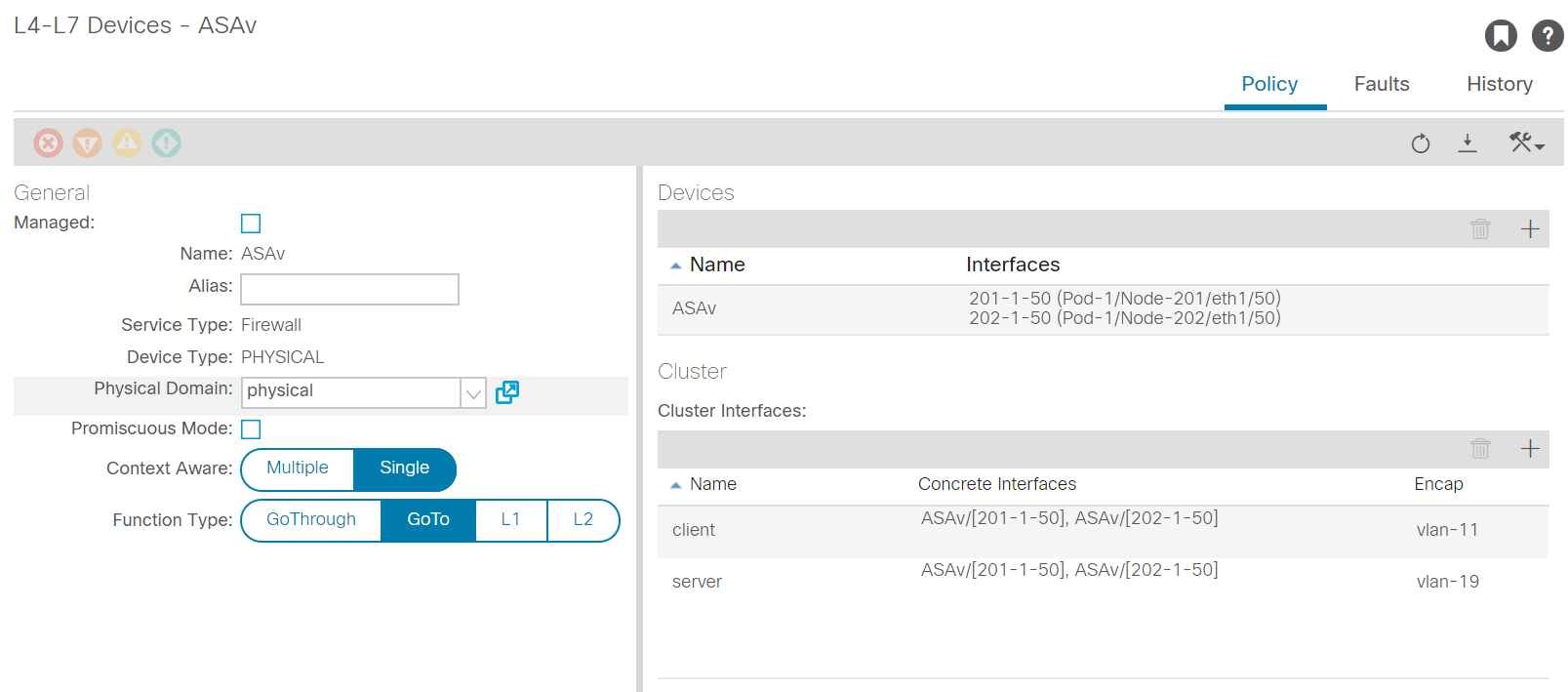Click the vlan-11 encap value
1568x692 pixels.
coord(1447,530)
